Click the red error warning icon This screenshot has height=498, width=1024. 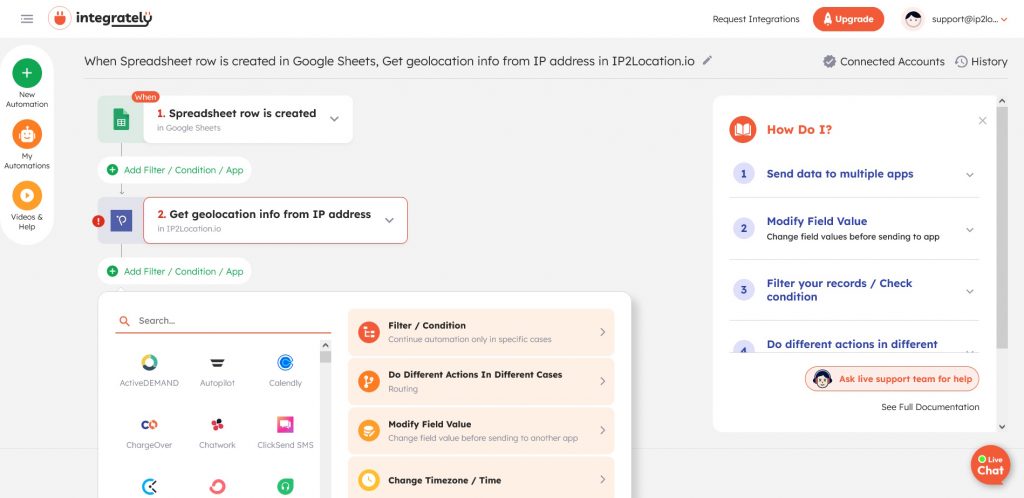(98, 221)
